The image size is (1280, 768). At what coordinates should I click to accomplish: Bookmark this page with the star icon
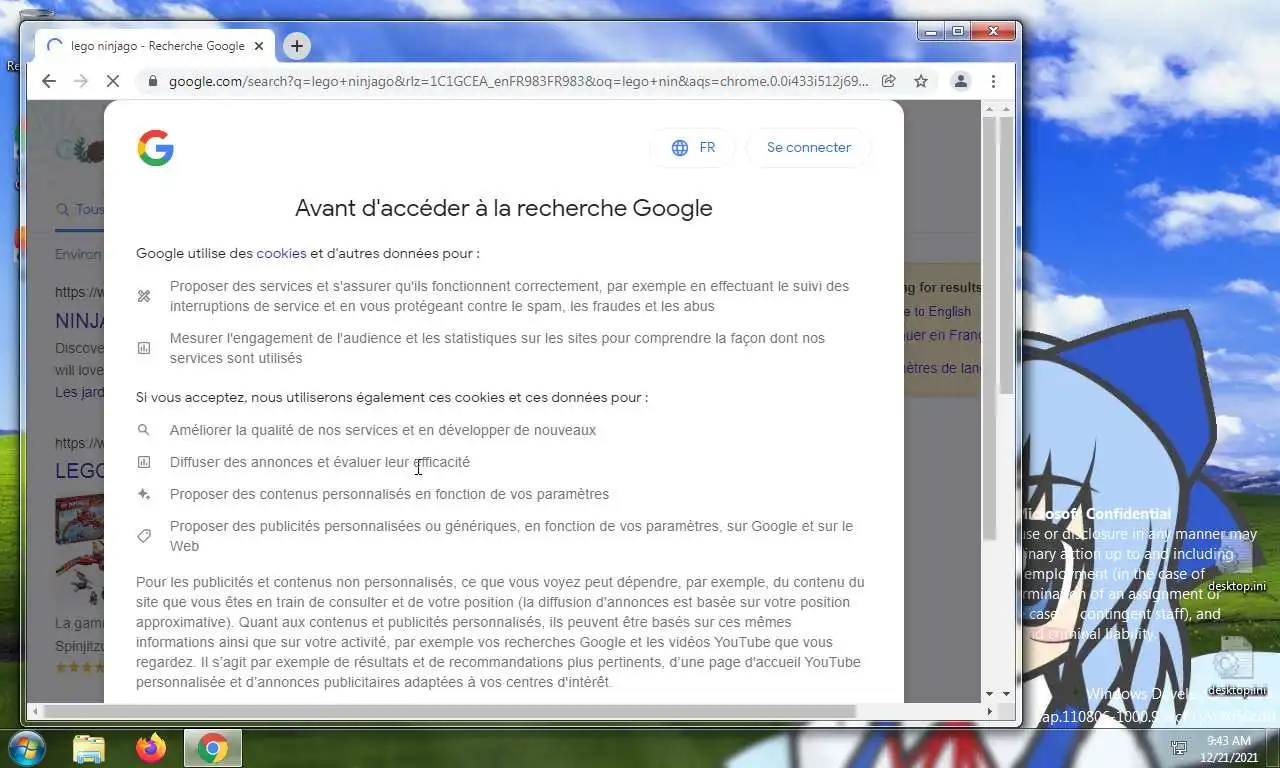(x=921, y=81)
